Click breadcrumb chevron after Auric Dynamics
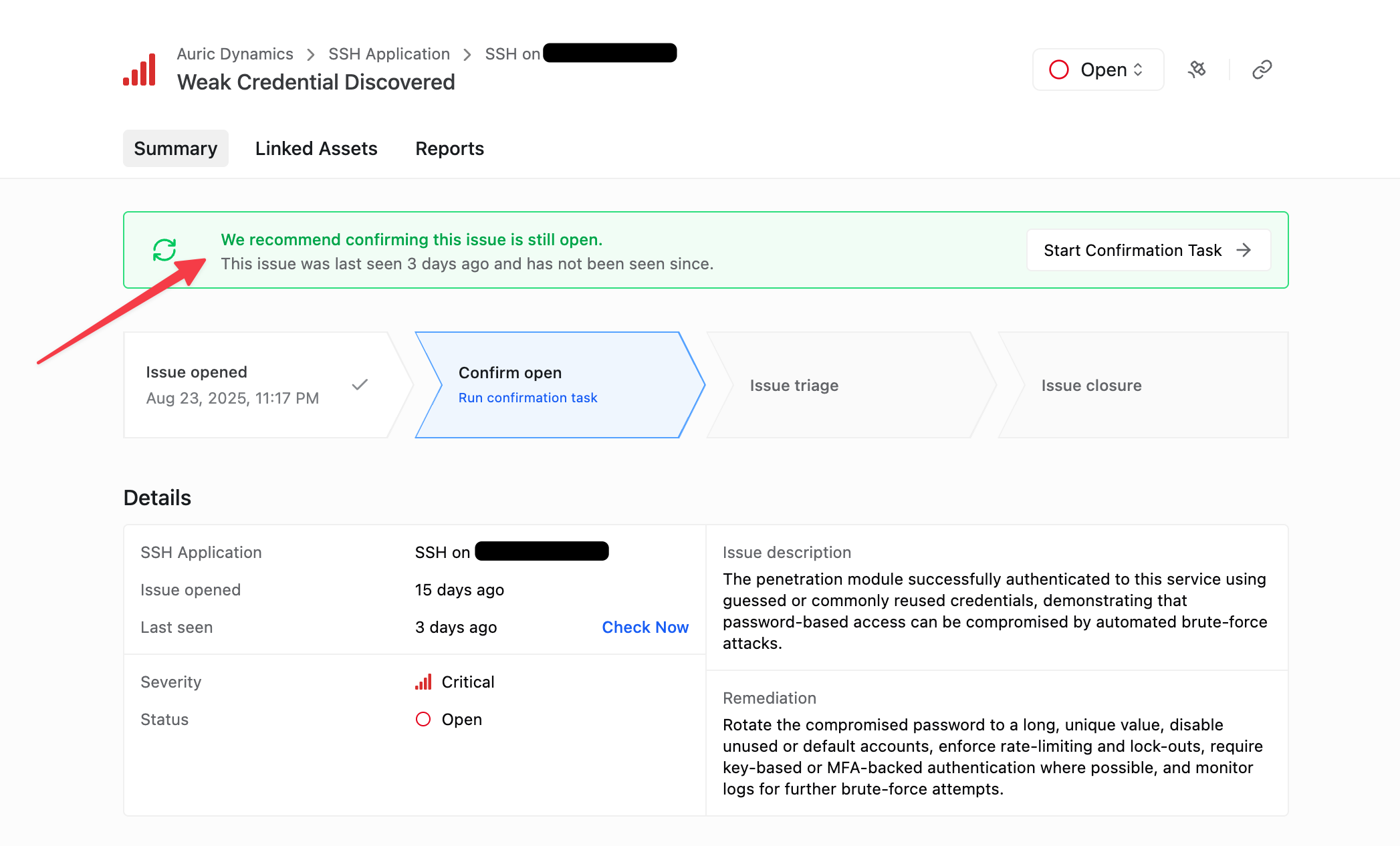1400x846 pixels. [311, 54]
